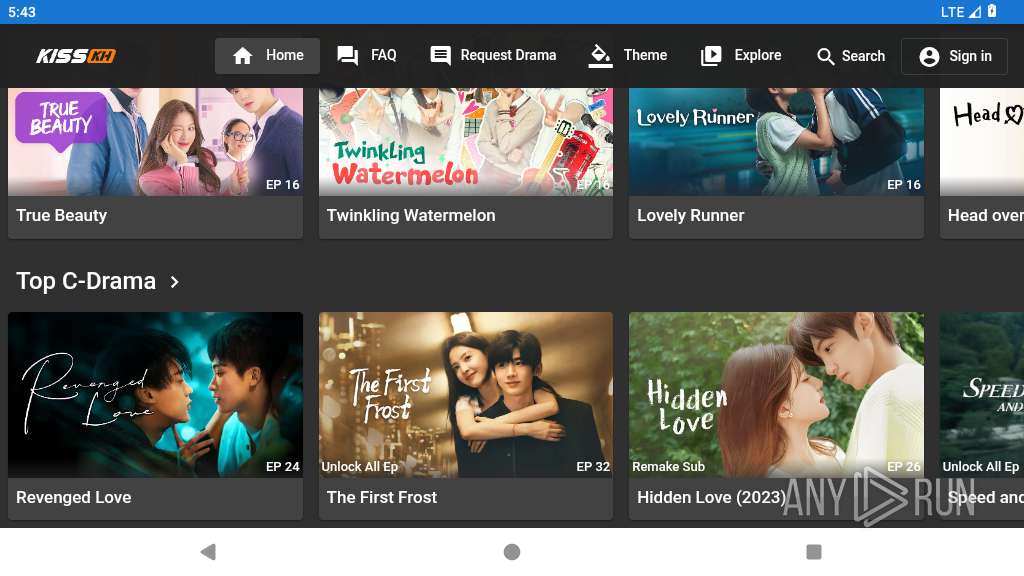Click The First Frost title text

tap(381, 498)
